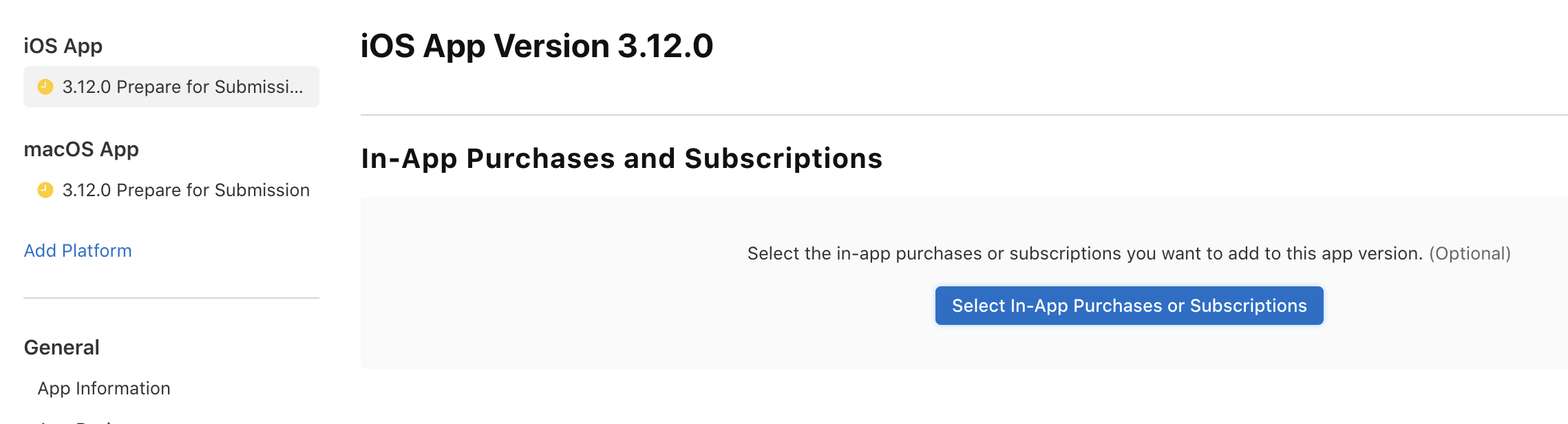Select the macOS App section header

(x=81, y=149)
